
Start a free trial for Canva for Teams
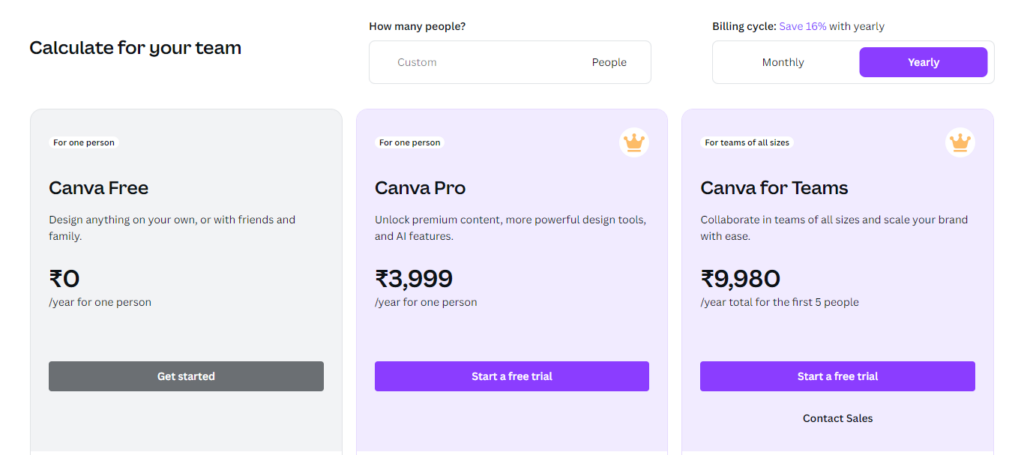[x=837, y=376]
